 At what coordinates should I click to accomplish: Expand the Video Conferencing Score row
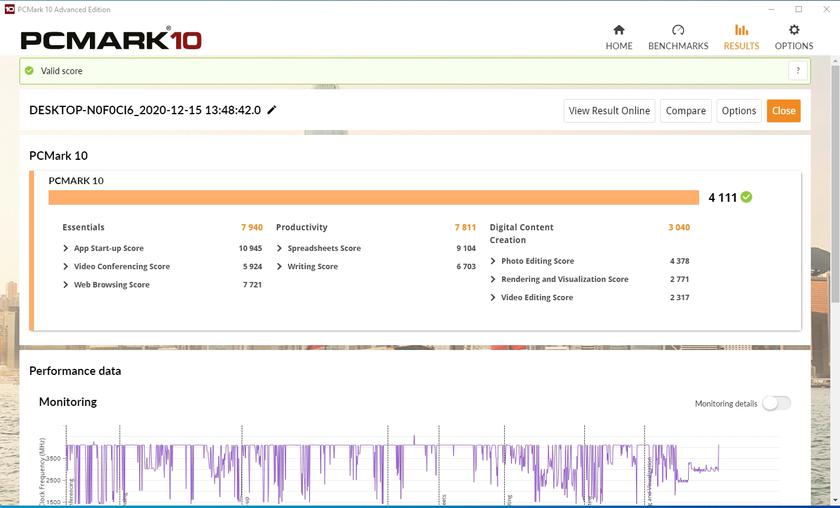coord(66,267)
